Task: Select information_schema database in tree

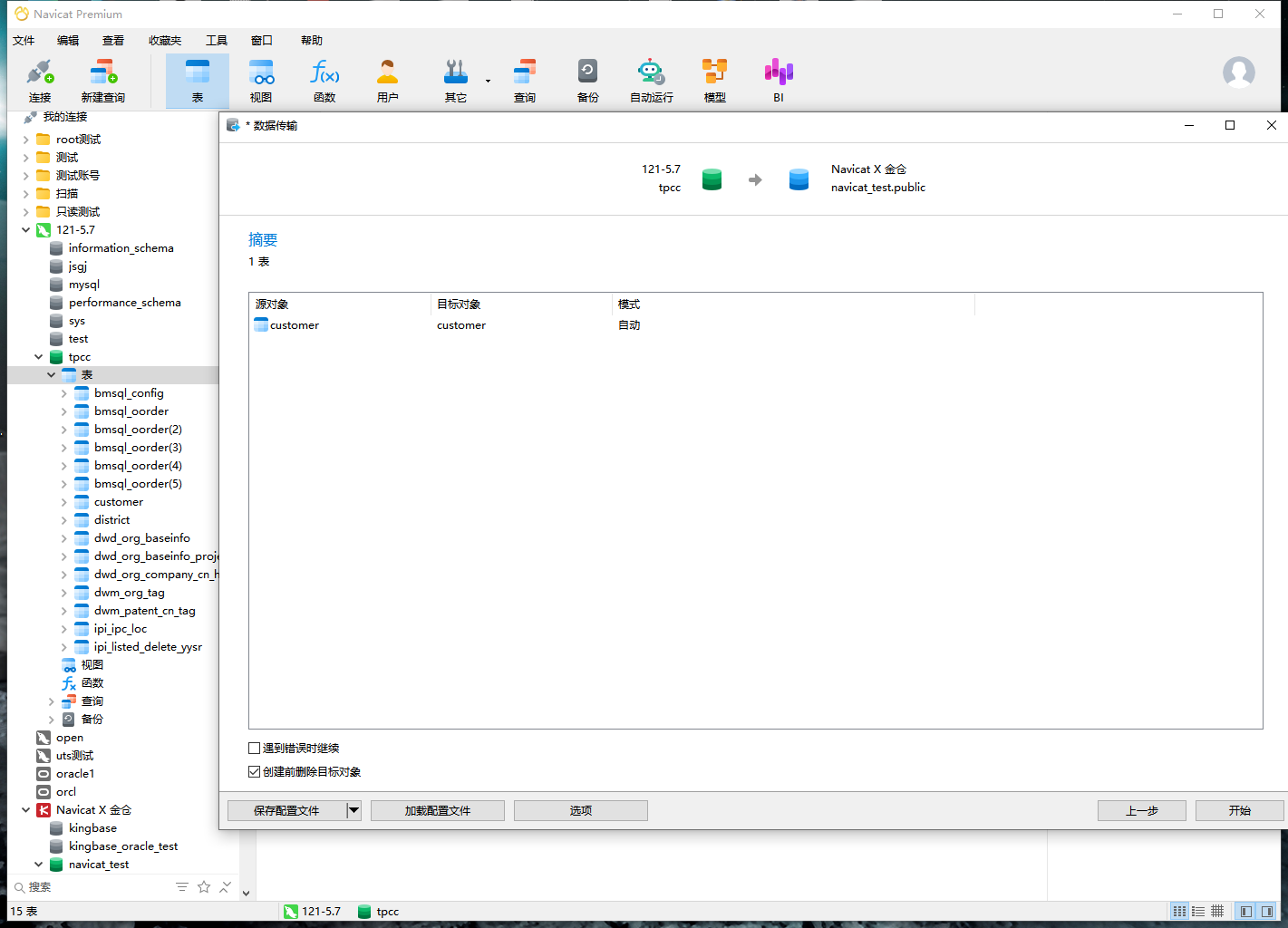Action: (121, 248)
